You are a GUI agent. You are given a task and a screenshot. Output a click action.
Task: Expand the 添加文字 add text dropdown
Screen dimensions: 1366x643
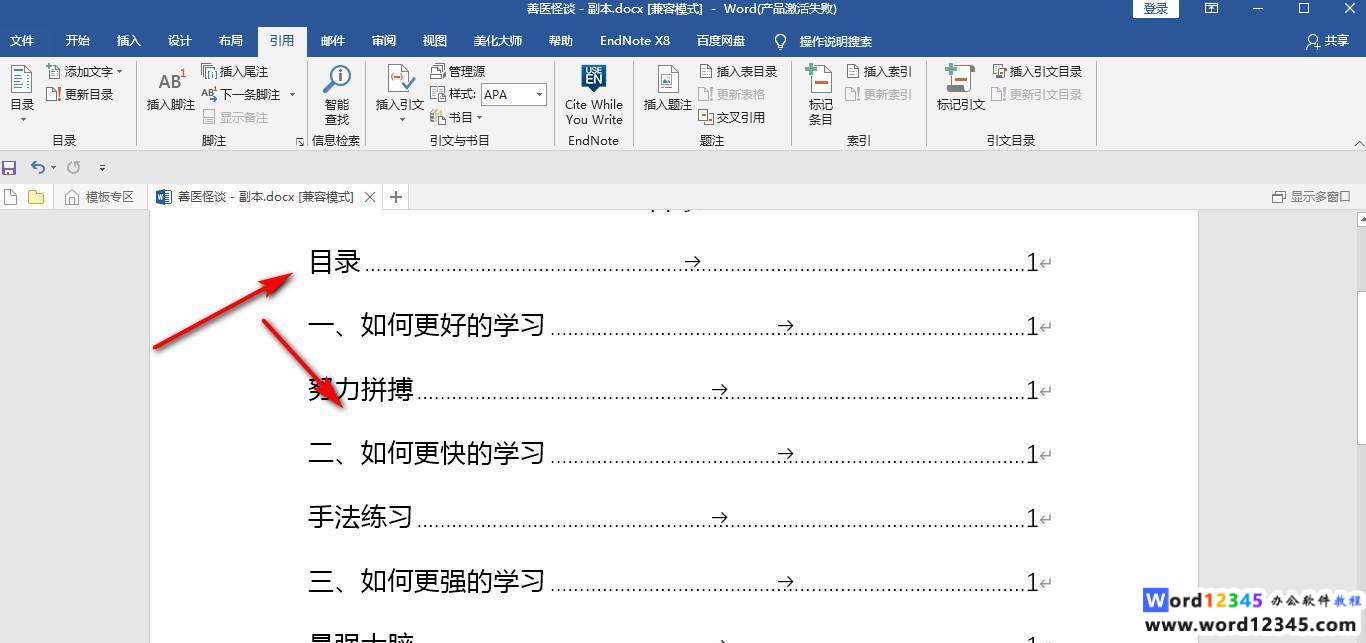[119, 71]
